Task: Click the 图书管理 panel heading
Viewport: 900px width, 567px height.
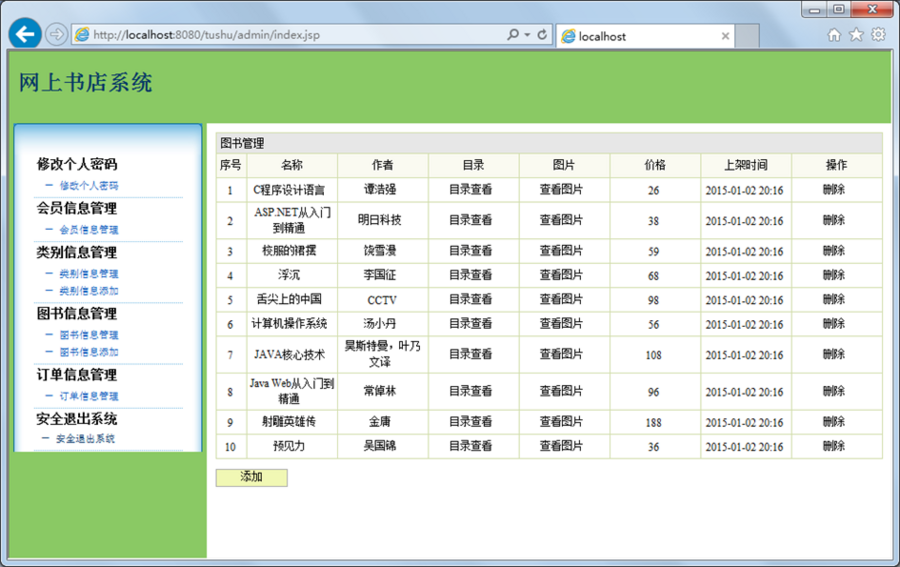Action: (242, 143)
